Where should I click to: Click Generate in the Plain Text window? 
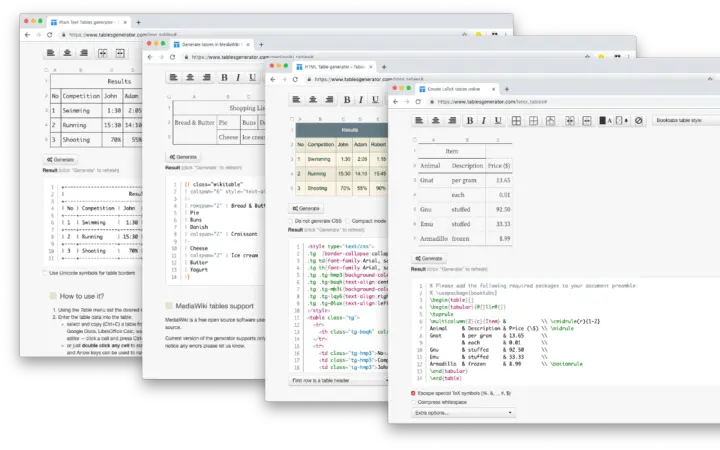coord(61,160)
